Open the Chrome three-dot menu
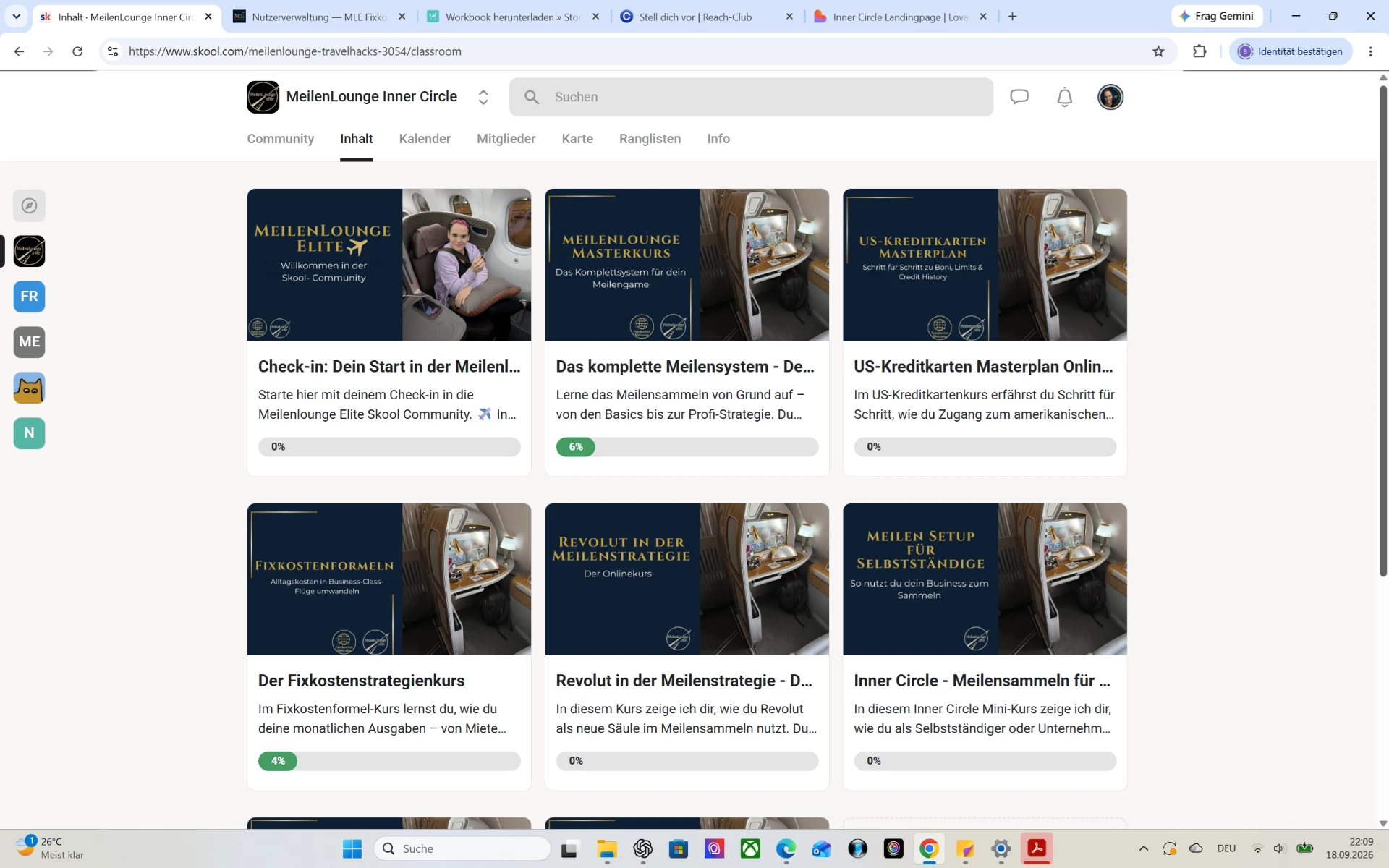Screen dimensions: 1389x868 tap(1370, 51)
